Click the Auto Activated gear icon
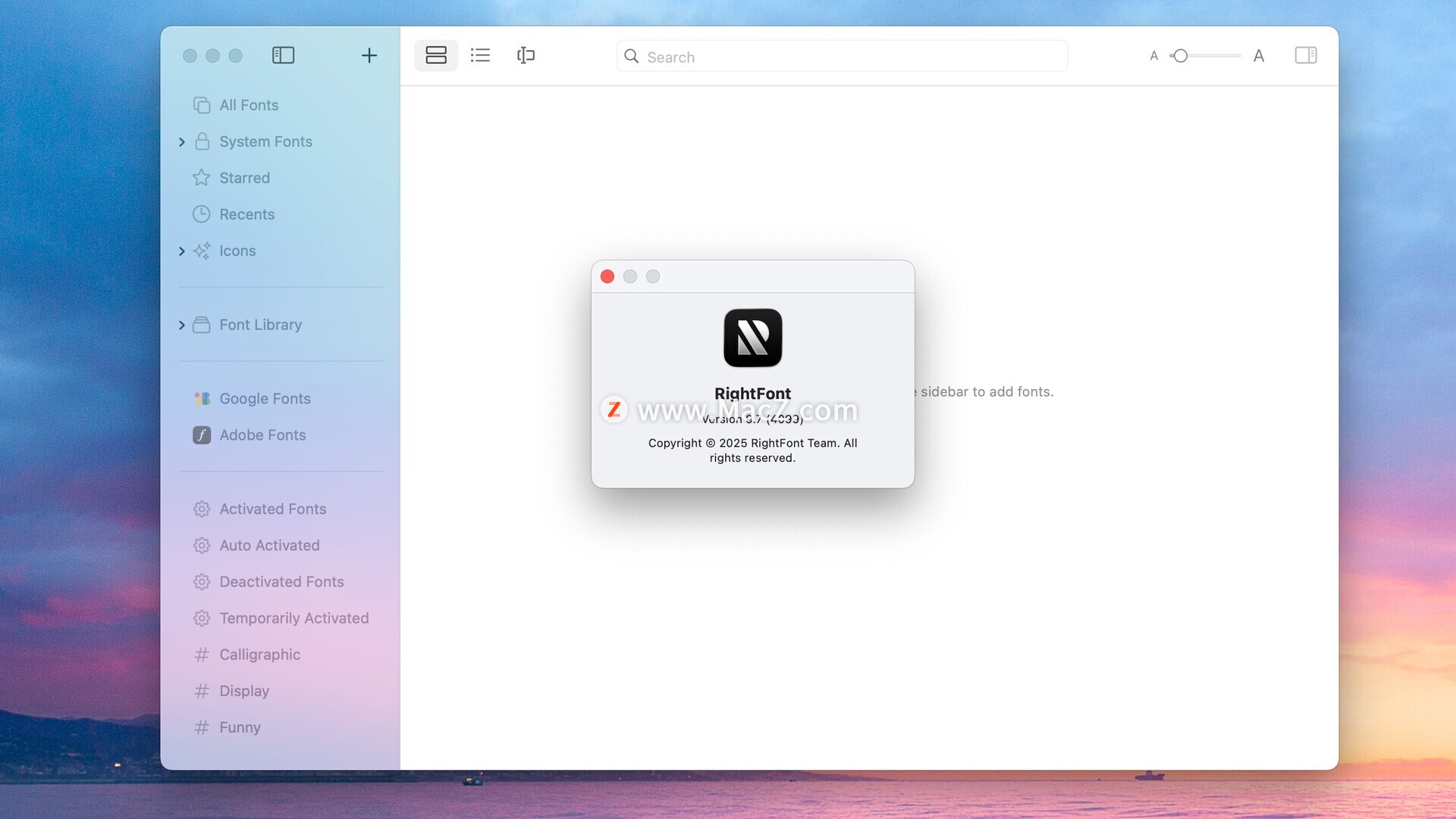Screen dimensions: 1456x819 pyautogui.click(x=202, y=545)
